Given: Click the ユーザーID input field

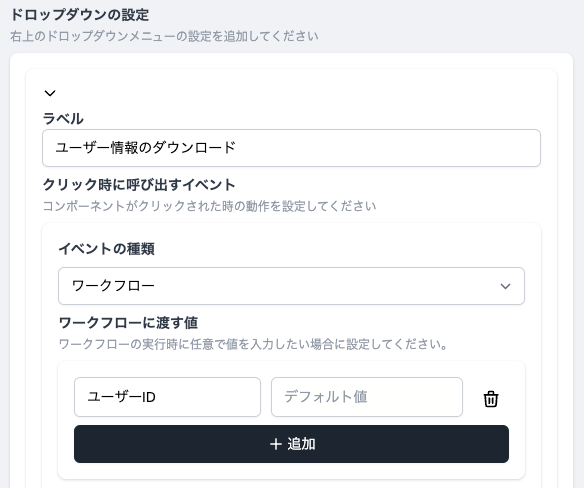Looking at the screenshot, I should (x=167, y=397).
